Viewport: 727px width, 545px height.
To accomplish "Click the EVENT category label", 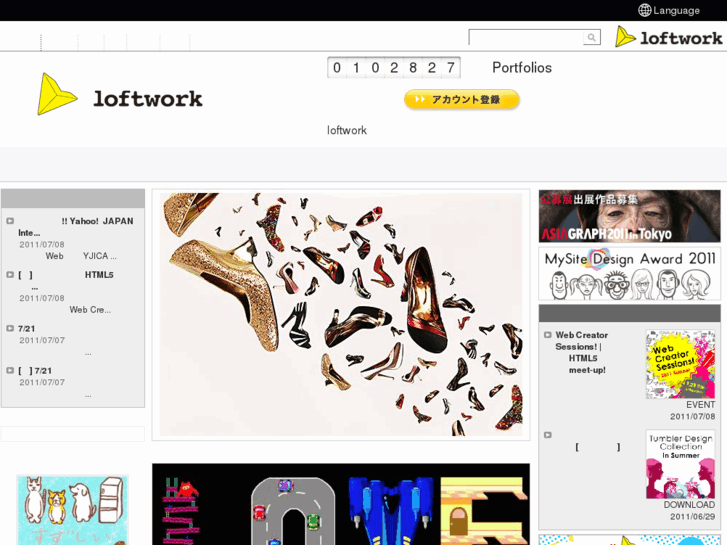I will (x=701, y=405).
